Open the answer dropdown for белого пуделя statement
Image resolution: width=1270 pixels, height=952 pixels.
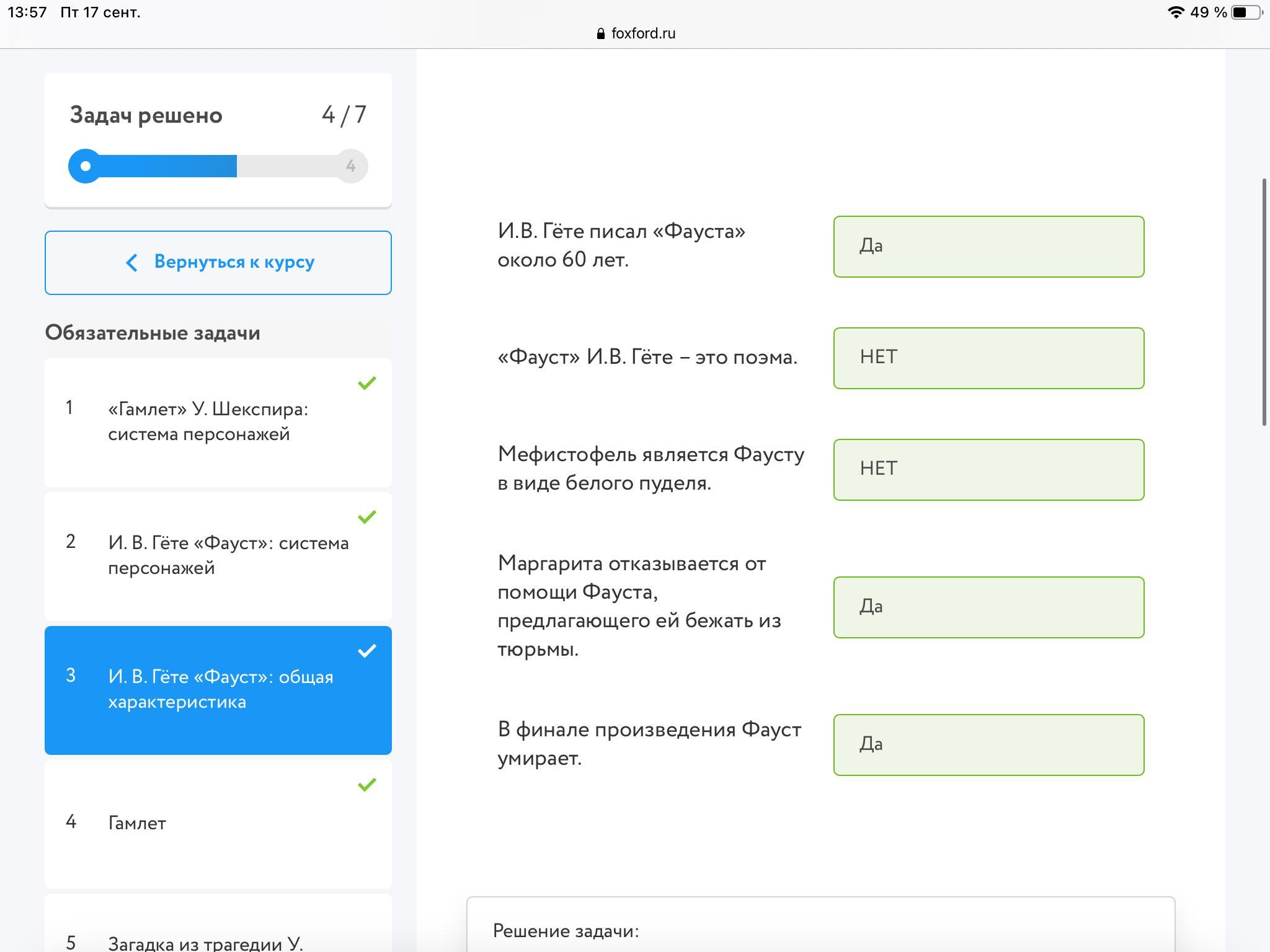point(988,470)
